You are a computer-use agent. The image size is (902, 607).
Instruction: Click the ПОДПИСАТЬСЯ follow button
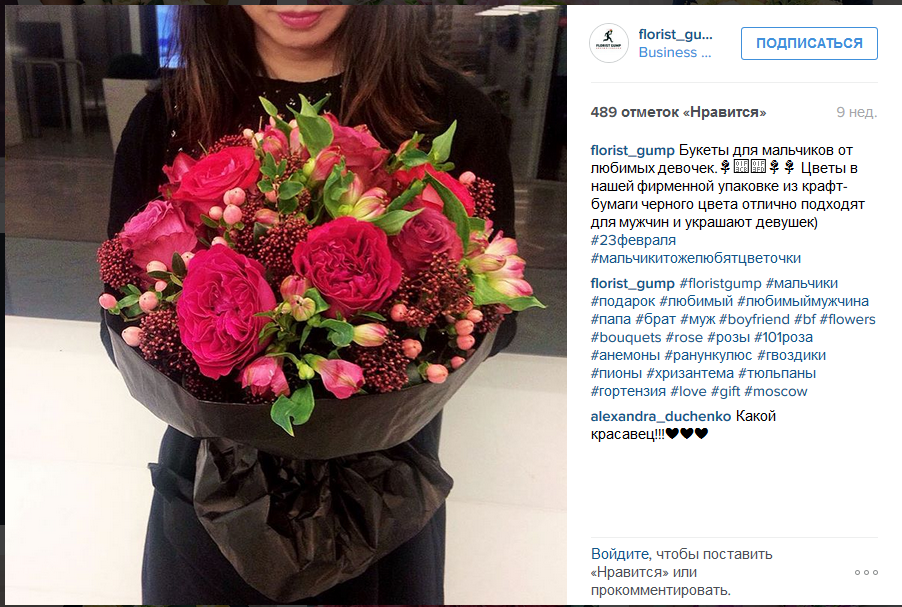pyautogui.click(x=809, y=43)
